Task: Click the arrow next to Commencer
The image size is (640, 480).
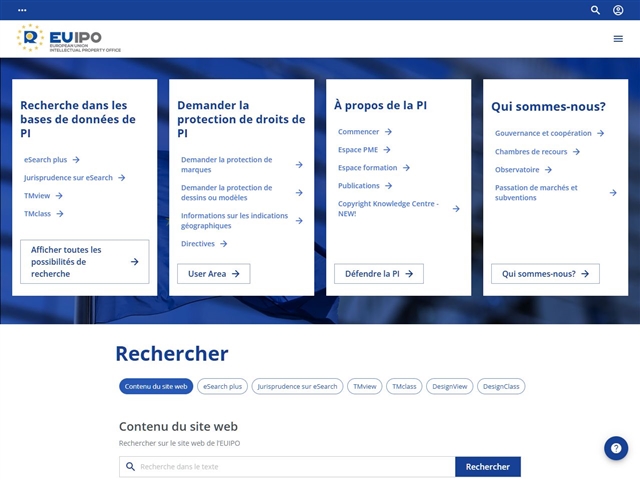Action: pyautogui.click(x=388, y=131)
